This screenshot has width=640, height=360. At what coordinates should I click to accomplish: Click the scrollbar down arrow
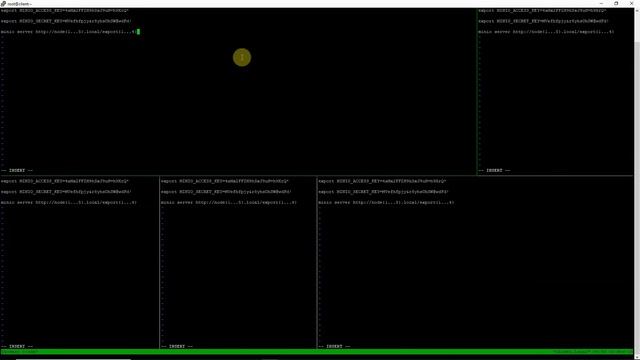tap(637, 356)
